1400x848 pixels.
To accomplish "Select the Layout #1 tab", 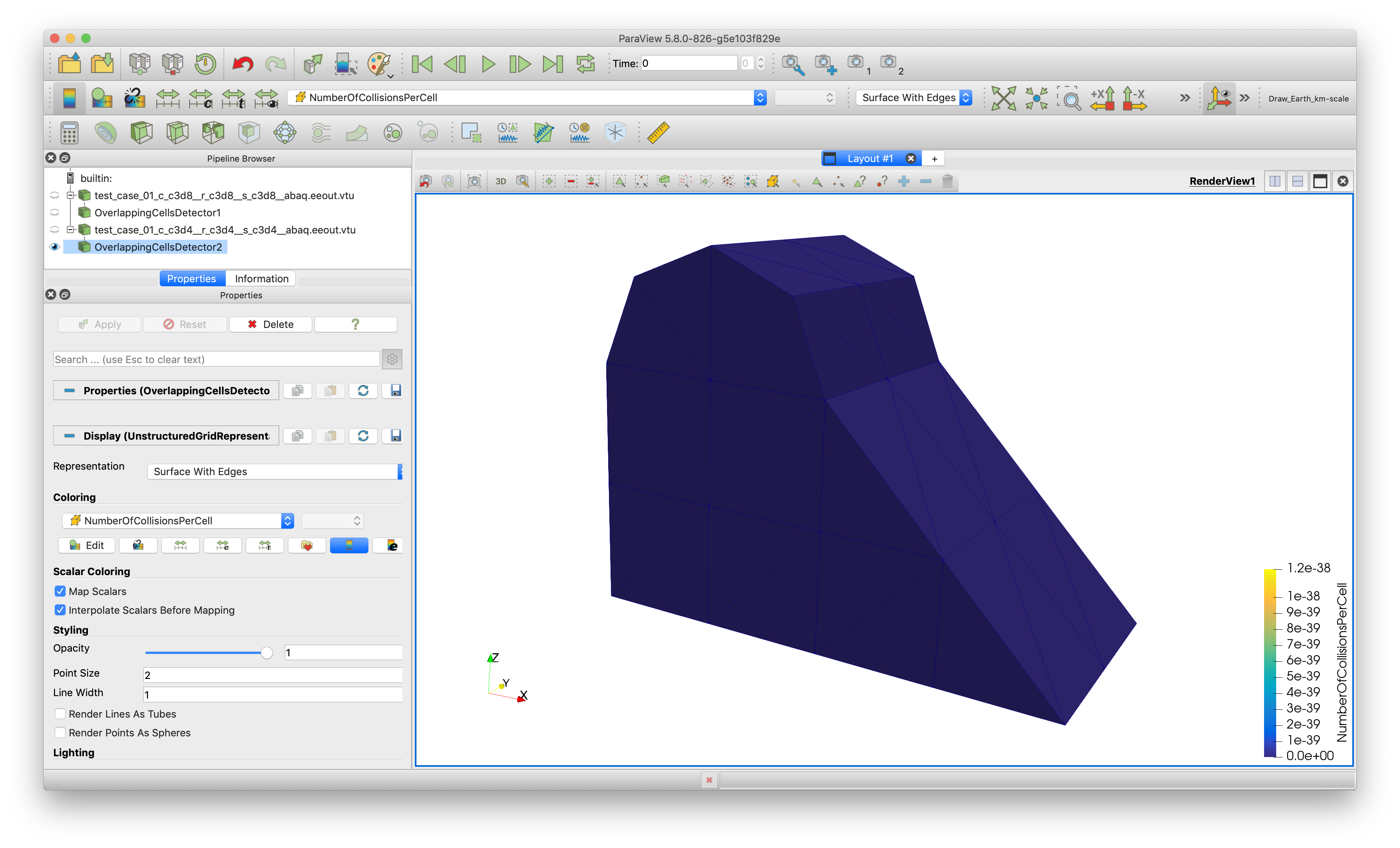I will pos(869,159).
